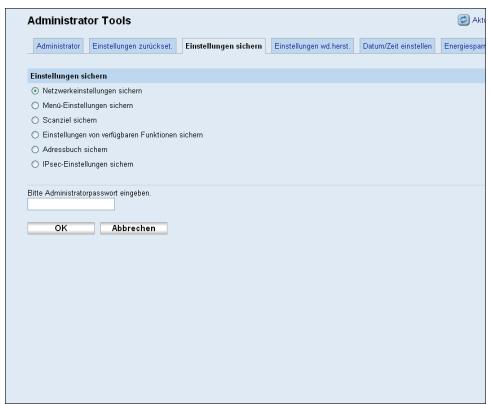Select Scanziel sichern radio button
Image resolution: width=490 pixels, height=404 pixels.
point(35,120)
